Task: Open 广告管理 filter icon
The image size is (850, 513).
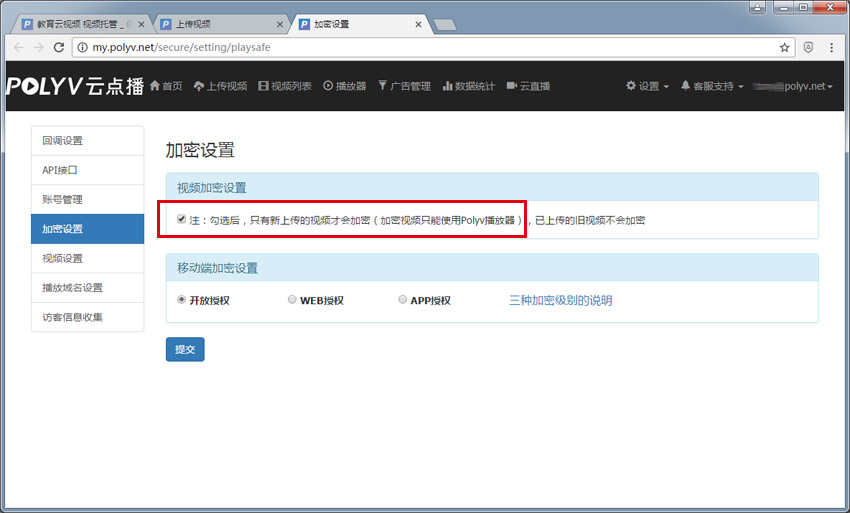Action: tap(382, 86)
